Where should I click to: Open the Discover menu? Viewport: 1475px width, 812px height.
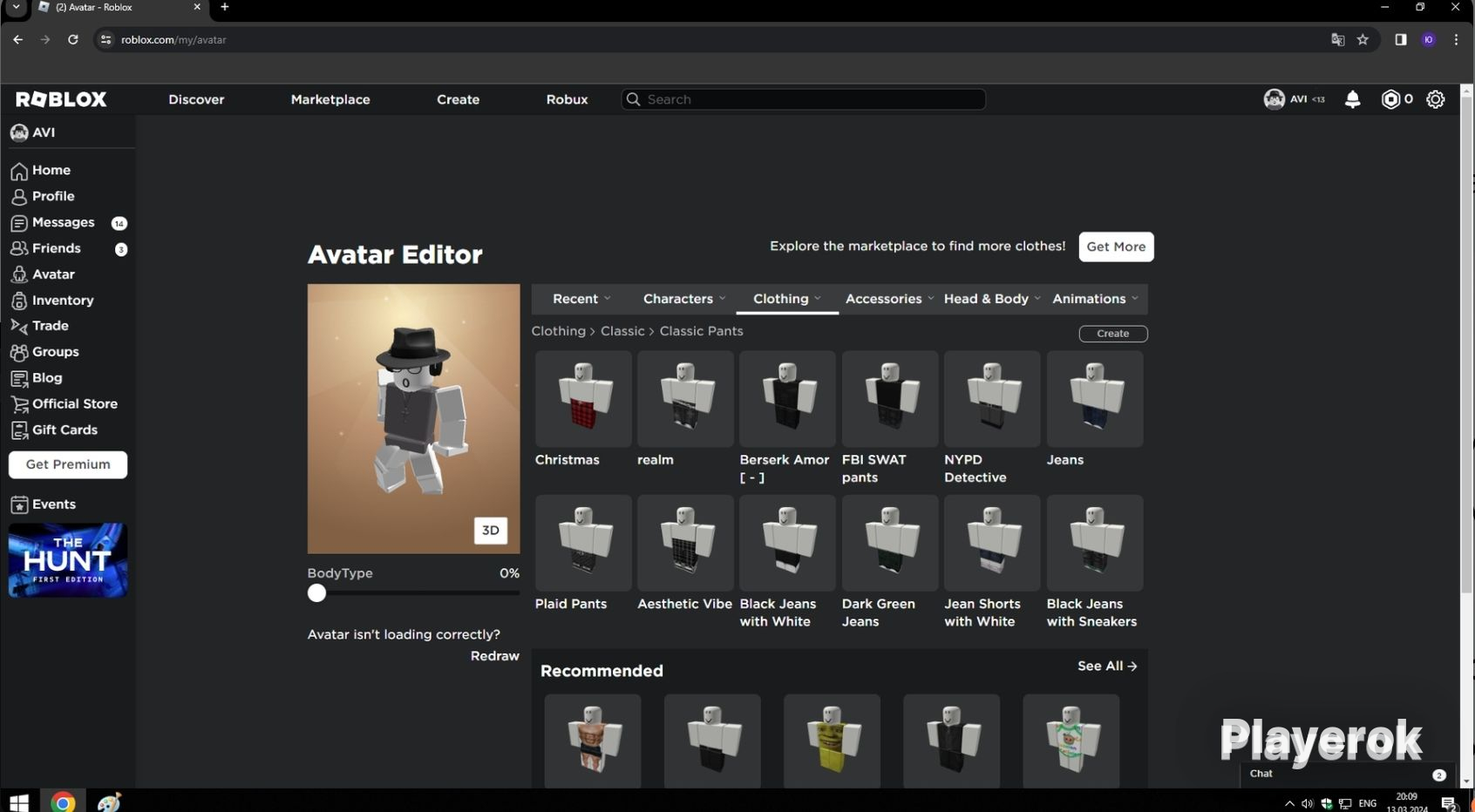point(196,99)
